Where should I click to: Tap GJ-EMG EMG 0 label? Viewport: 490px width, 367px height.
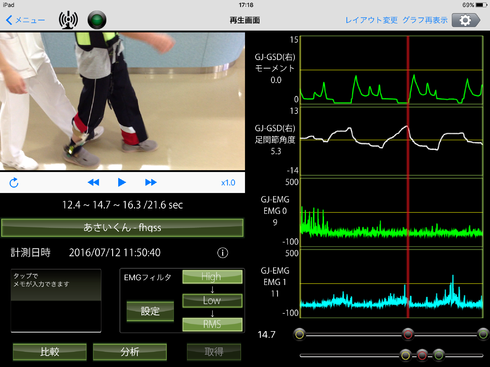pos(275,205)
